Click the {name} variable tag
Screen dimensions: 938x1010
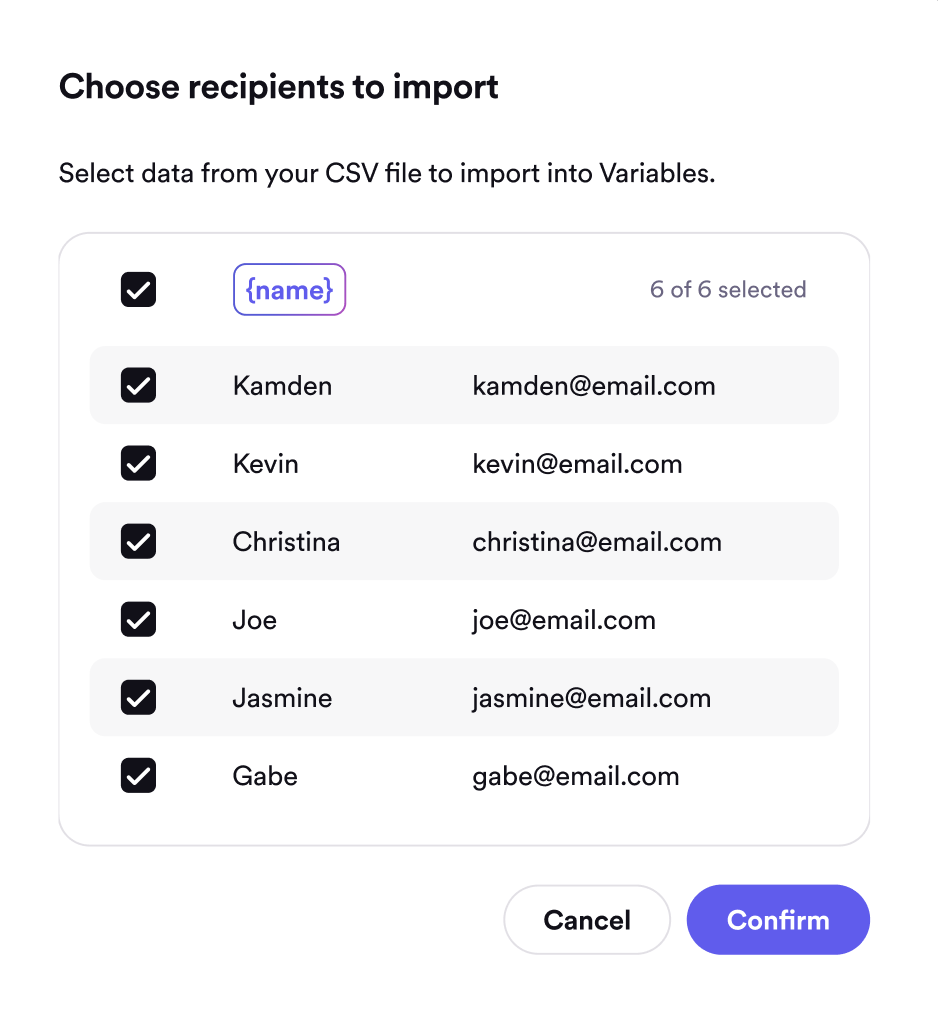pyautogui.click(x=289, y=290)
